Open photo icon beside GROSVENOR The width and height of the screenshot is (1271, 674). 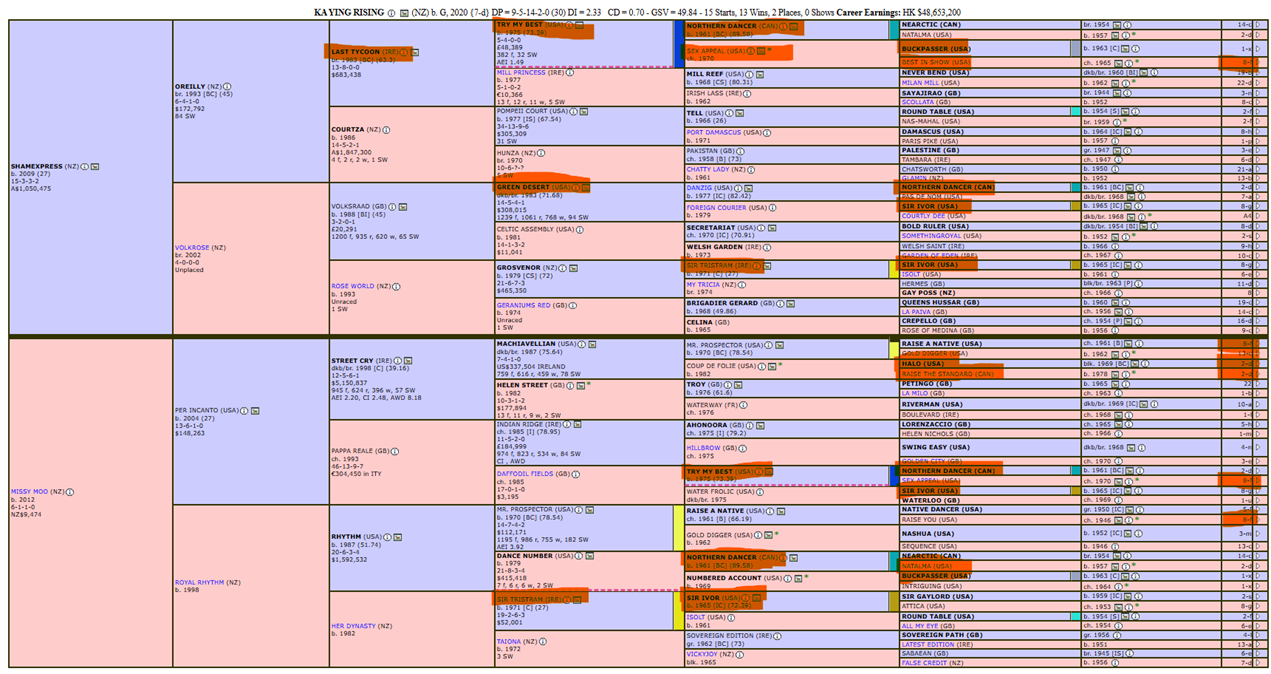(x=575, y=267)
